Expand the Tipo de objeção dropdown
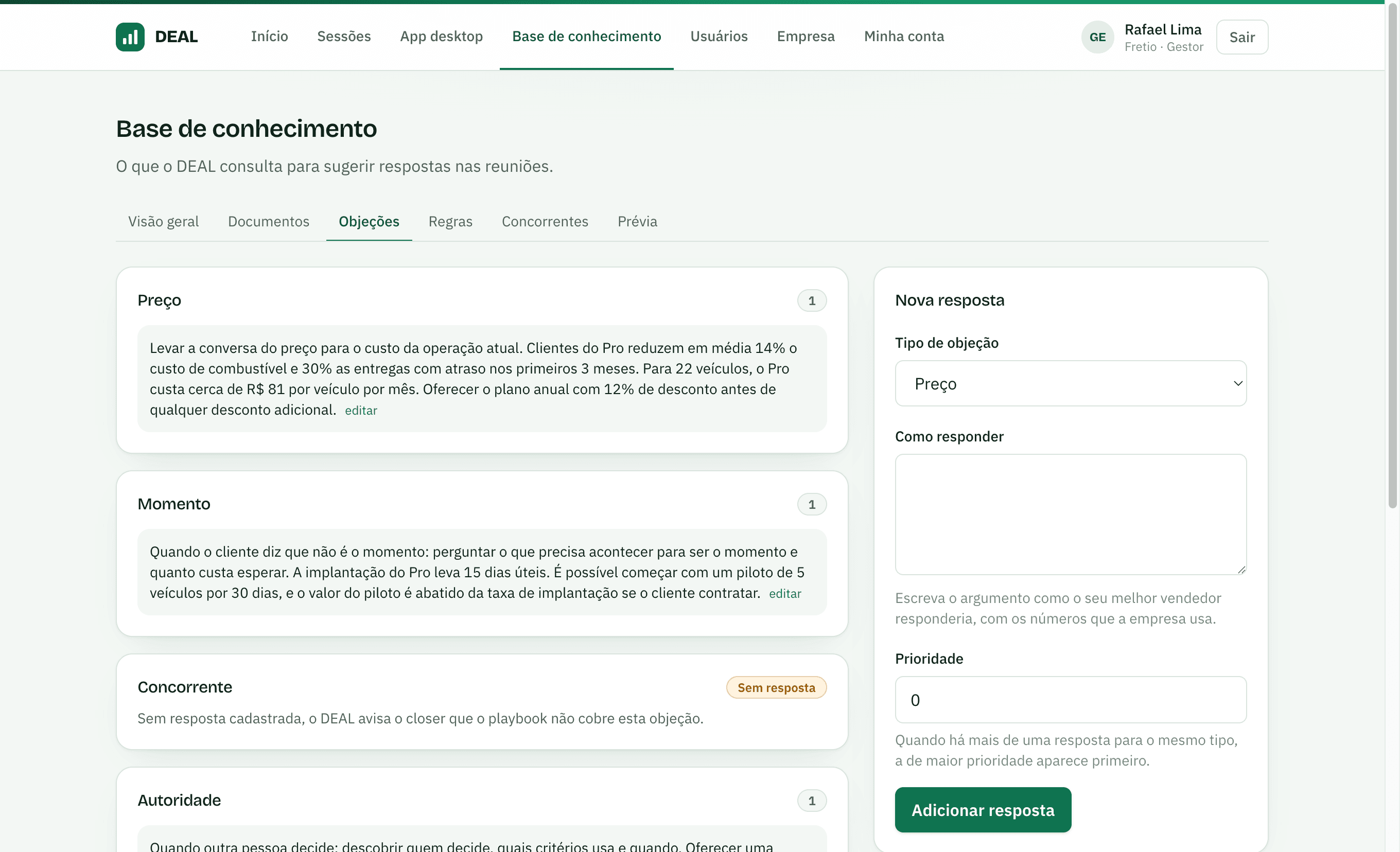Viewport: 1400px width, 852px height. click(x=1071, y=383)
